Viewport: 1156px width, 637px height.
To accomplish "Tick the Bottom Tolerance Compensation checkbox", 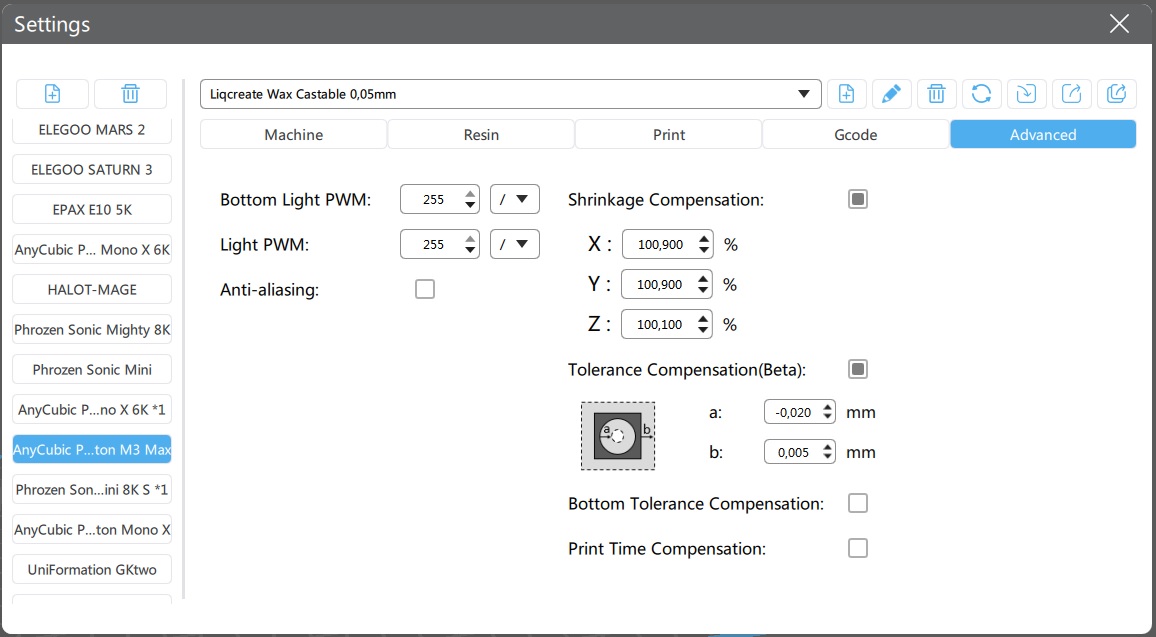I will 857,503.
